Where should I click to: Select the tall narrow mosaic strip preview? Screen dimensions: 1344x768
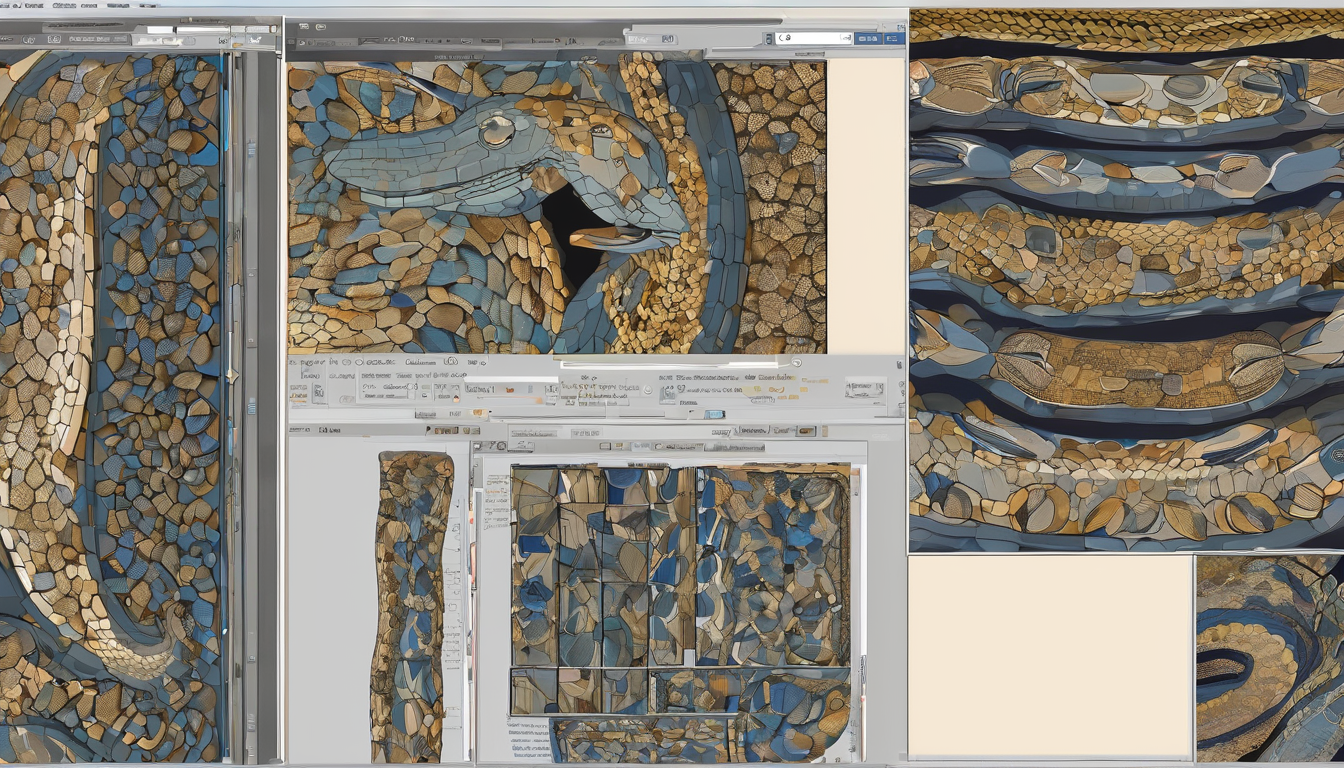412,605
